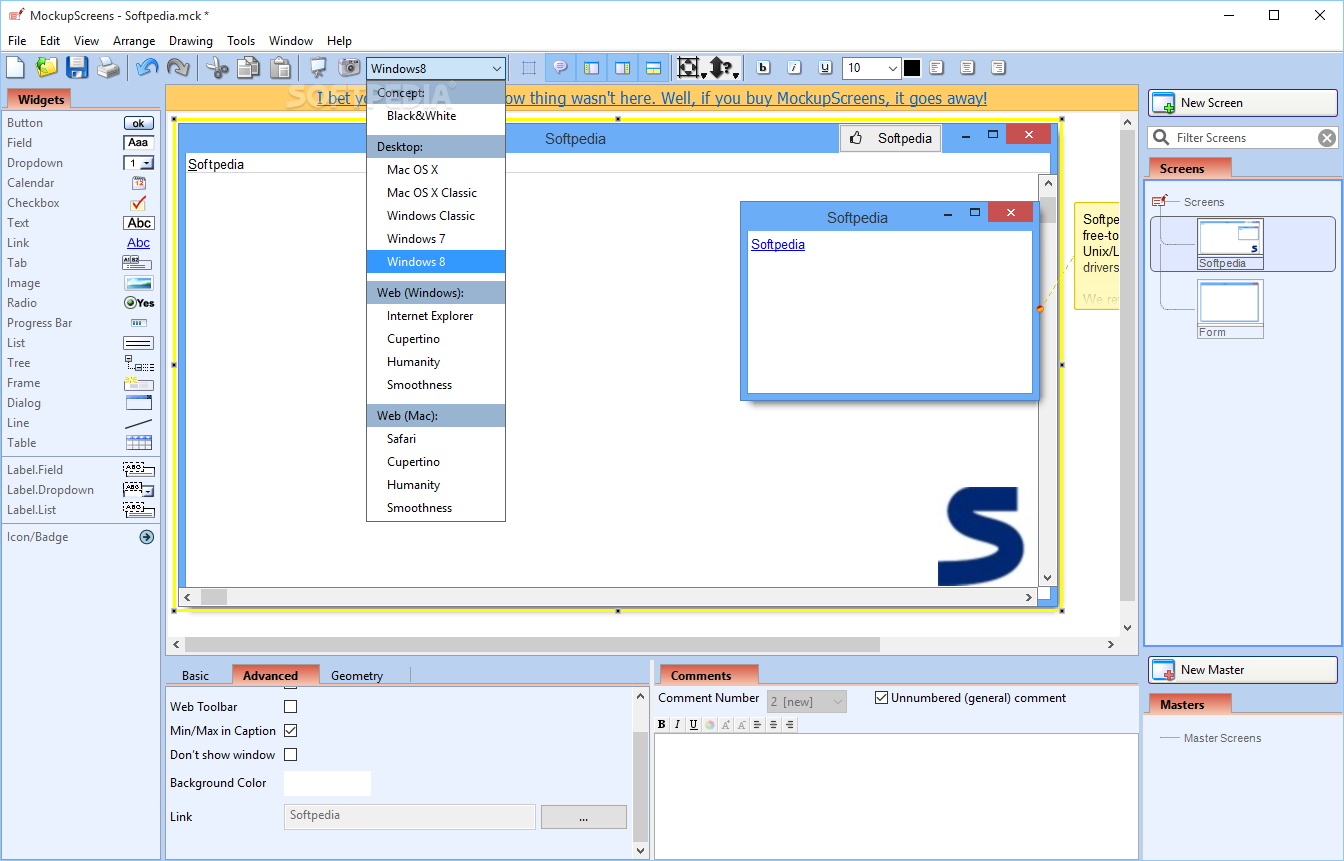Open the Drawing menu
The image size is (1344, 861).
click(x=191, y=41)
